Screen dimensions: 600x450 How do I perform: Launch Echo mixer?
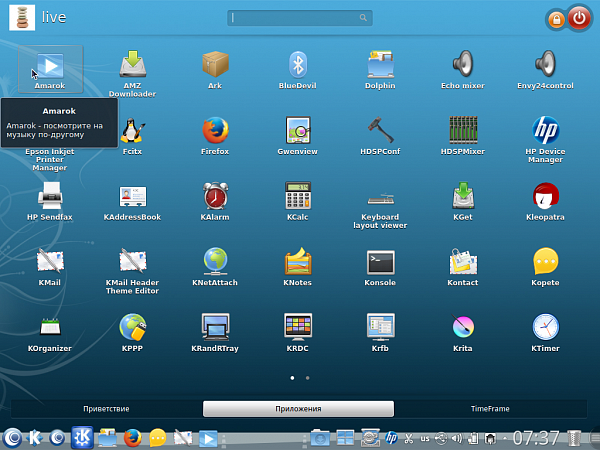click(463, 70)
